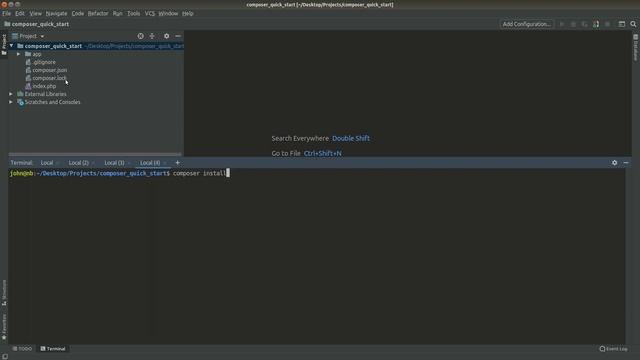Click the Stop icon in the toolbar
The height and width of the screenshot is (360, 640).
607,24
